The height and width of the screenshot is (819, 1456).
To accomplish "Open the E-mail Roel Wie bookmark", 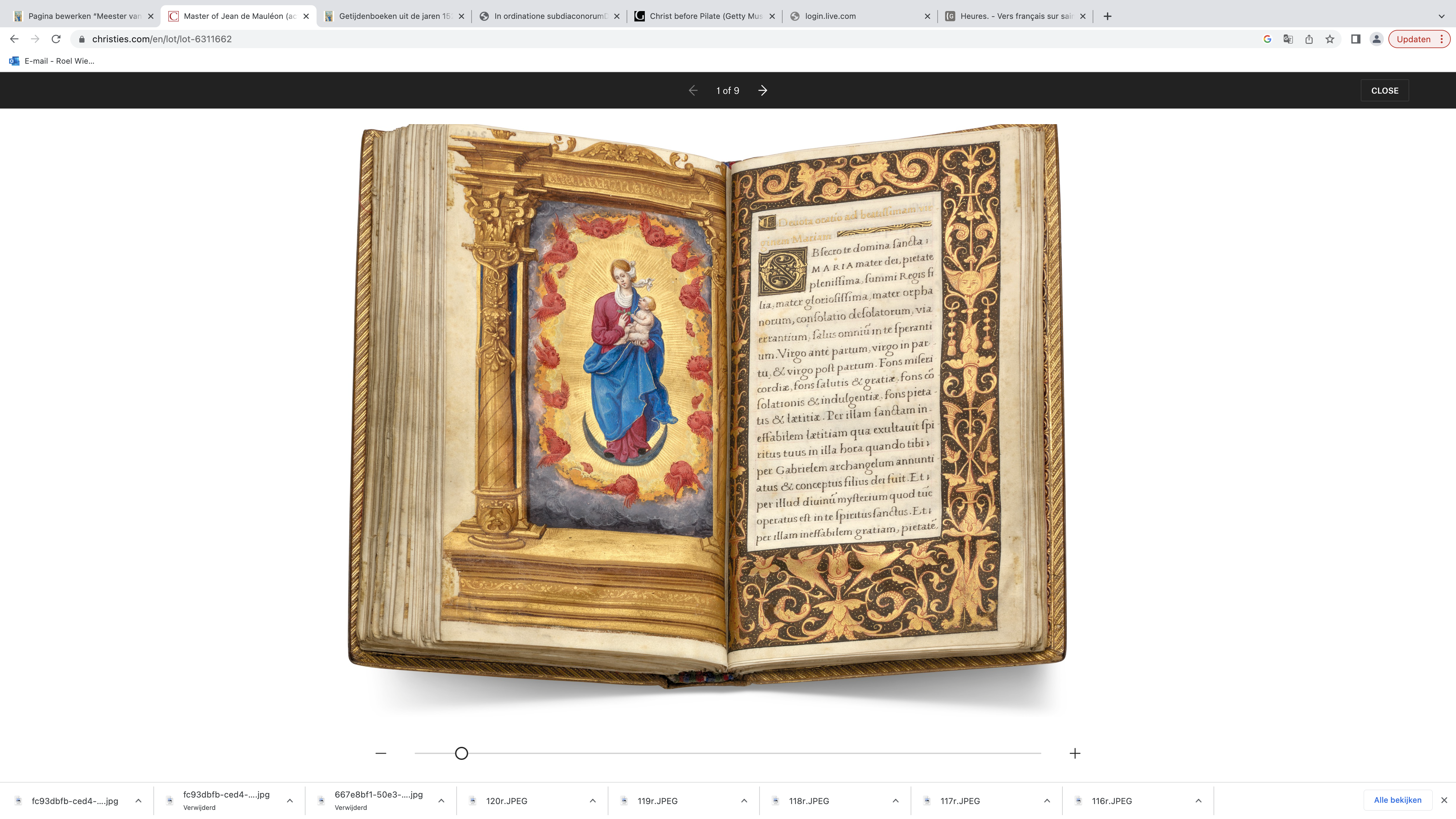I will tap(52, 61).
